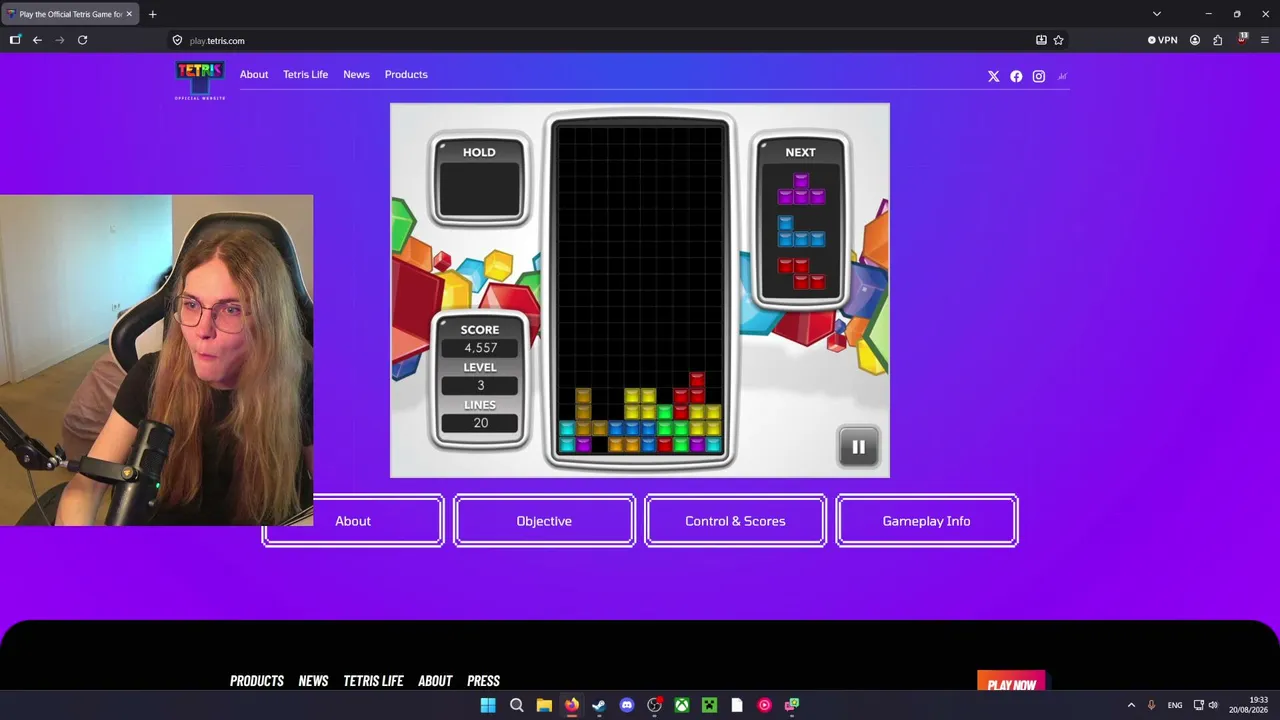This screenshot has height=720, width=1280.
Task: Click the purple T piece in NEXT queue
Action: pyautogui.click(x=801, y=188)
